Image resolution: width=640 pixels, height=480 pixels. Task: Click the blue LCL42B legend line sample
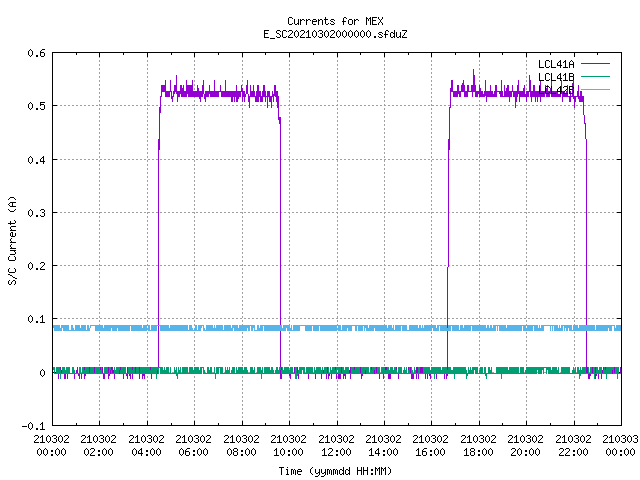click(x=595, y=89)
